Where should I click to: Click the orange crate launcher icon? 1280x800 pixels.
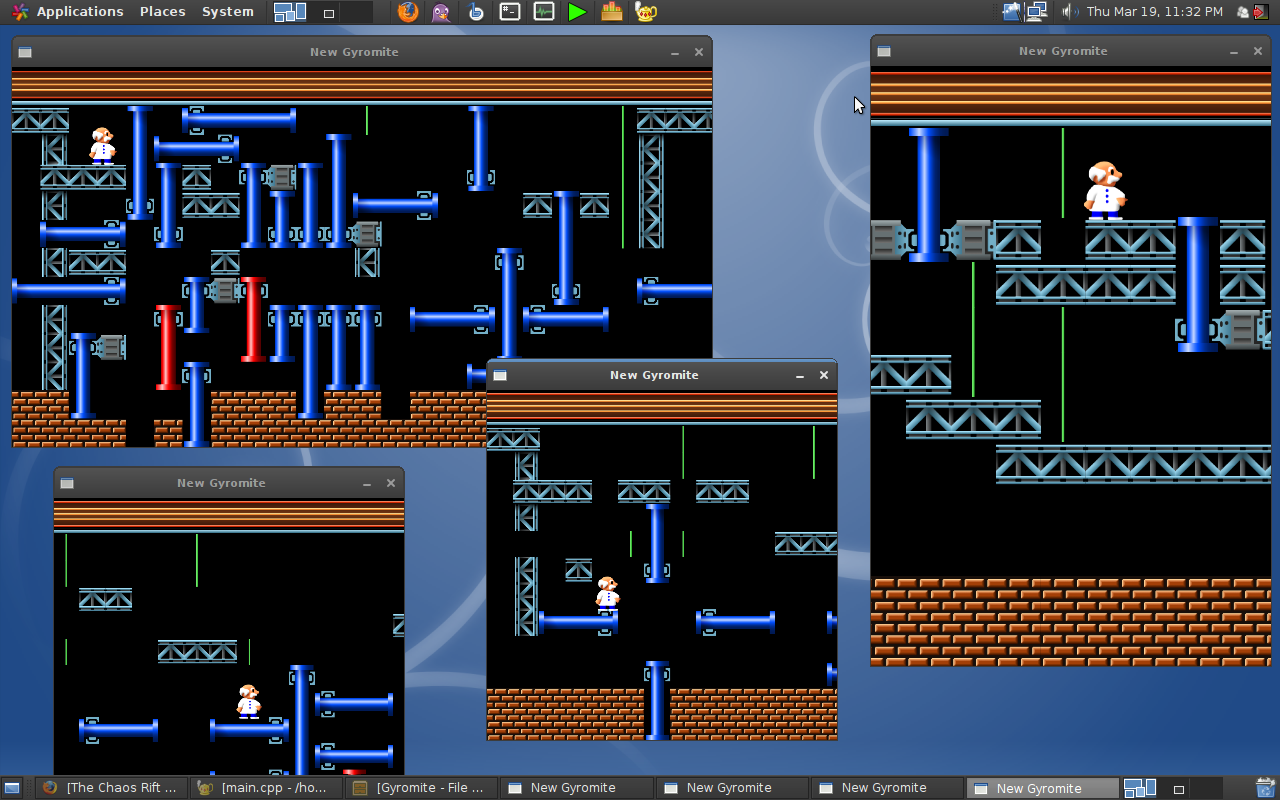(612, 12)
